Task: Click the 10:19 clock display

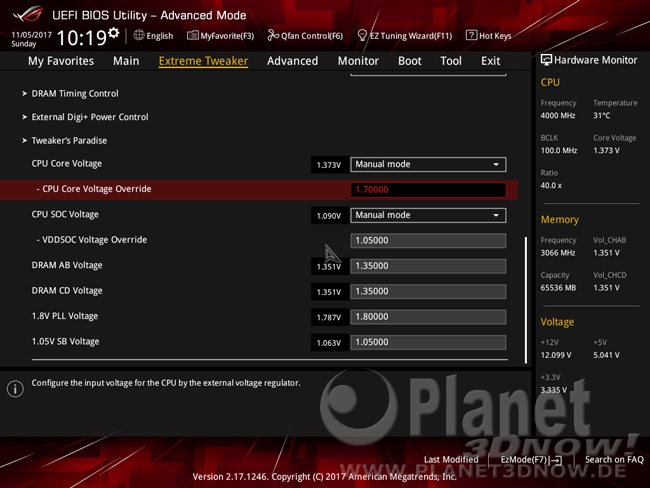Action: click(82, 38)
